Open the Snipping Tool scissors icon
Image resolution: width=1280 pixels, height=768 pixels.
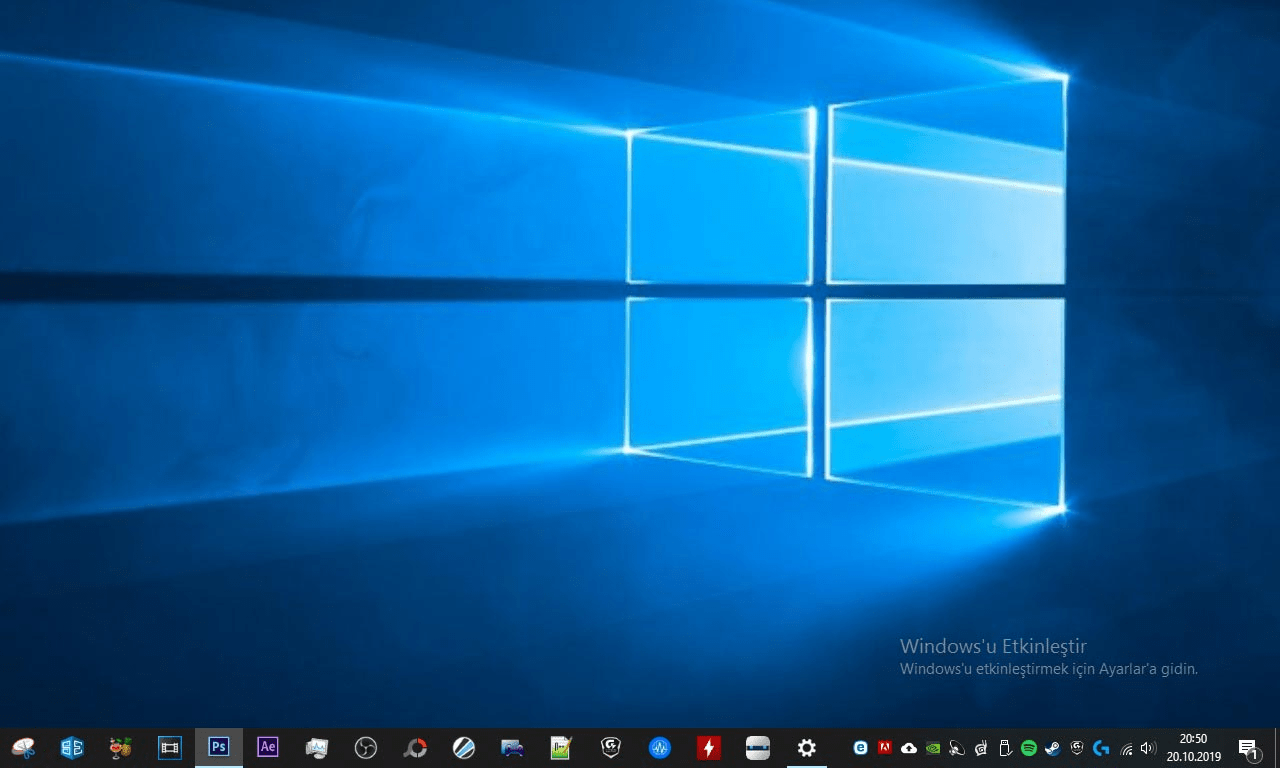(x=23, y=748)
